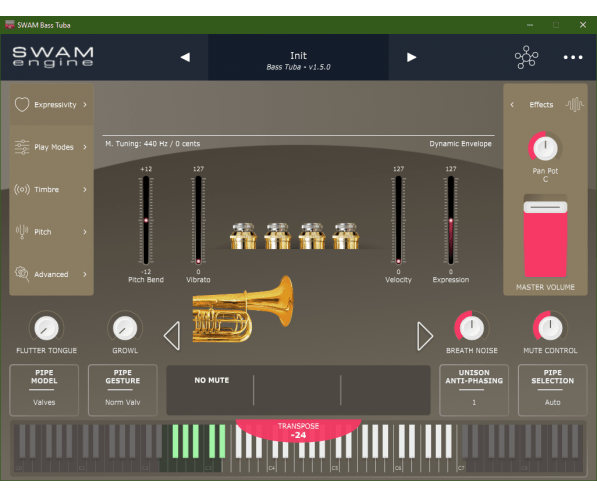Open the Pipe Gesture Norm Valv selector

point(123,390)
